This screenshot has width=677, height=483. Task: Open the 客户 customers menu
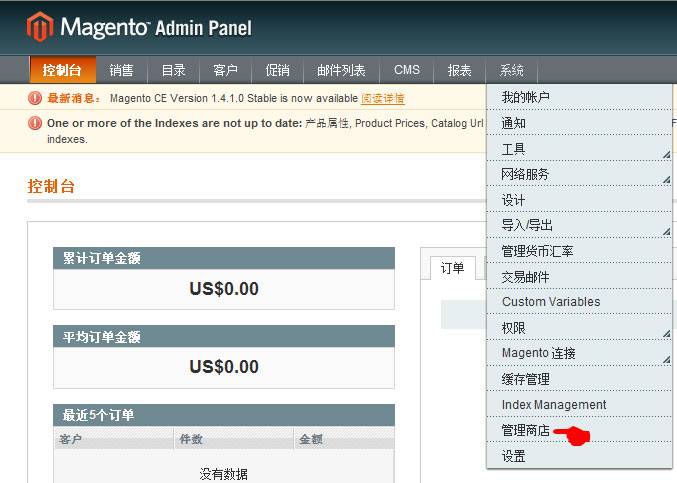click(225, 70)
